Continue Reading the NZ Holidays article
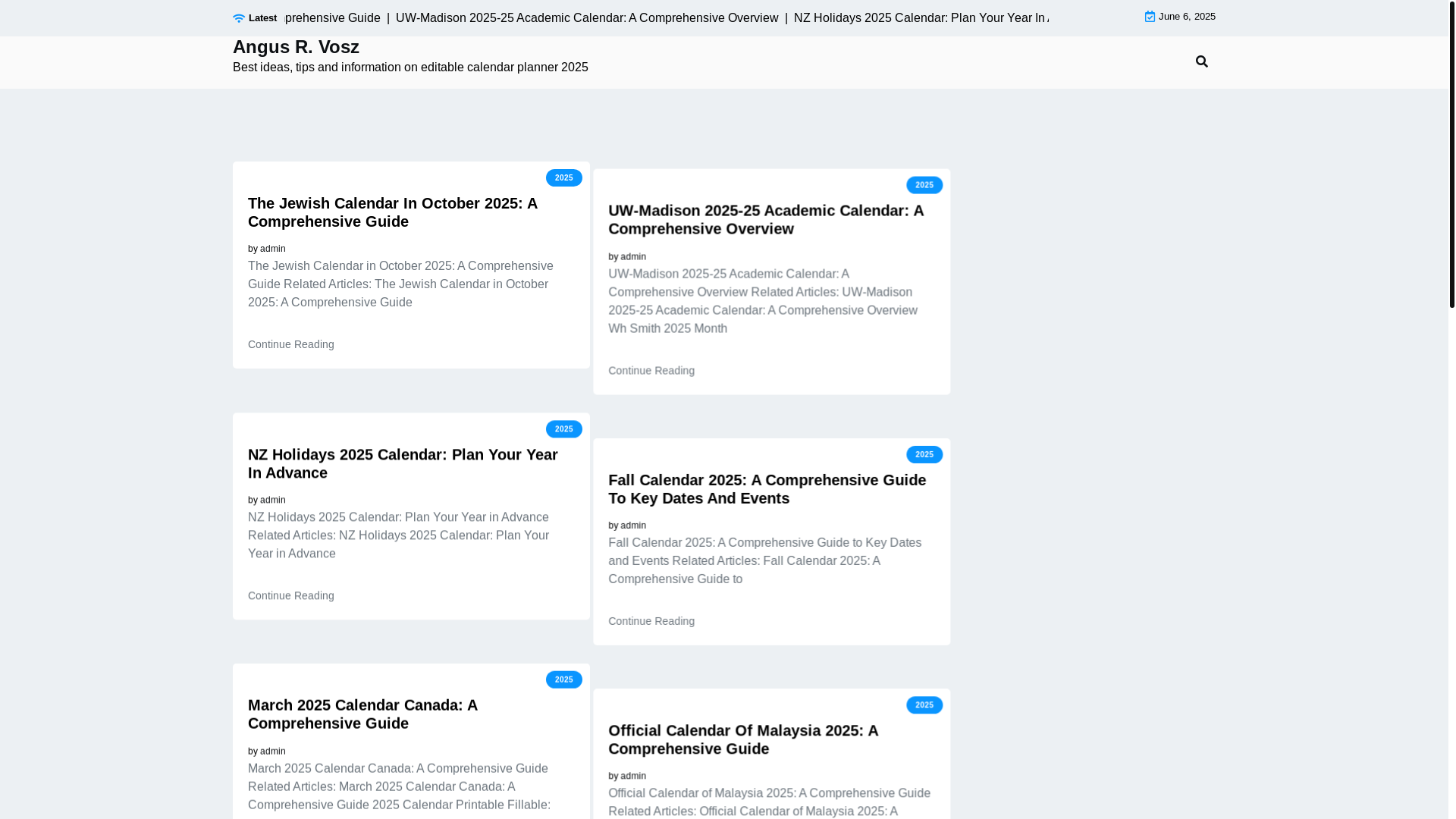Screen dimensions: 1456x819 [x=291, y=595]
